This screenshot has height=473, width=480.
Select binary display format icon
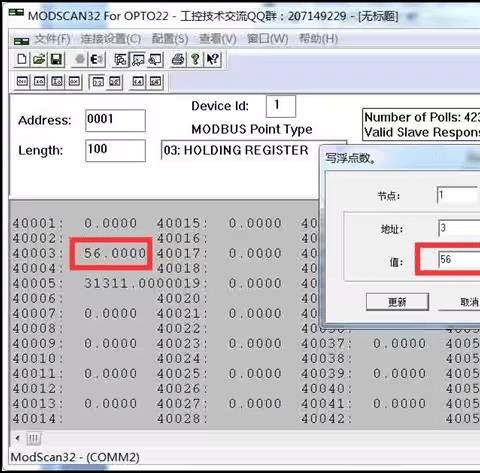22,82
